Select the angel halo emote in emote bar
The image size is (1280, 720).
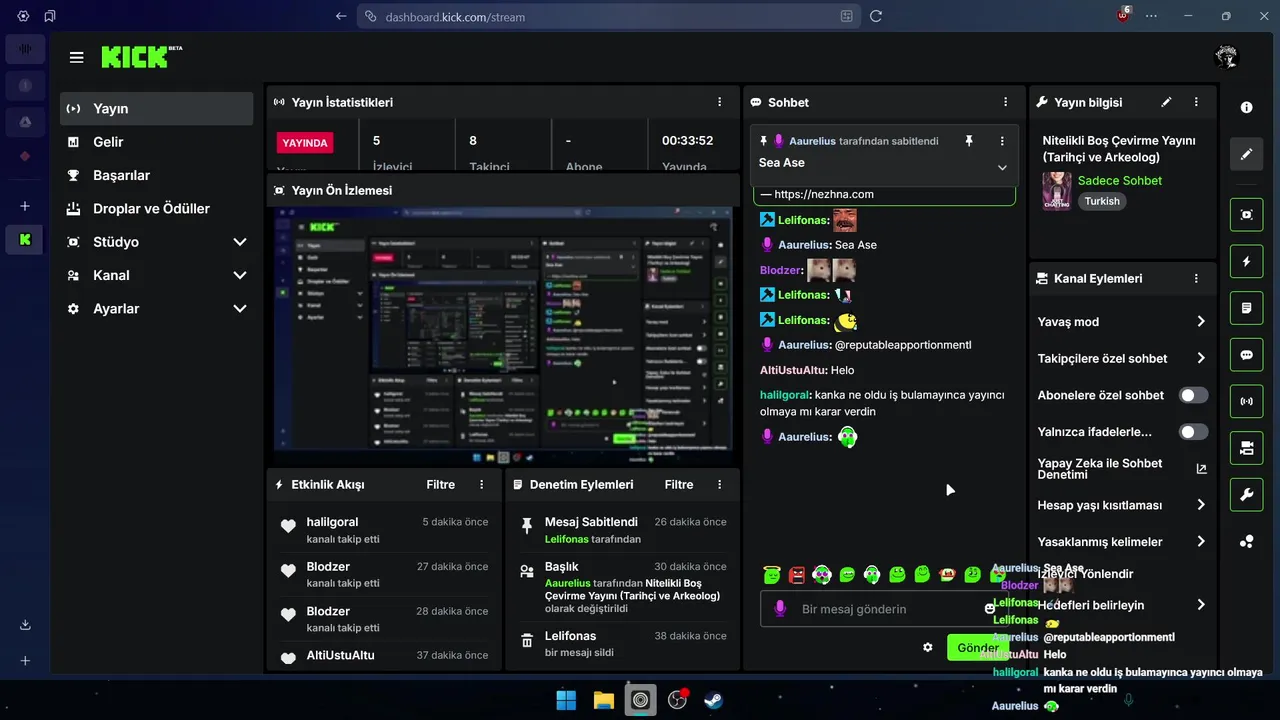pyautogui.click(x=772, y=575)
